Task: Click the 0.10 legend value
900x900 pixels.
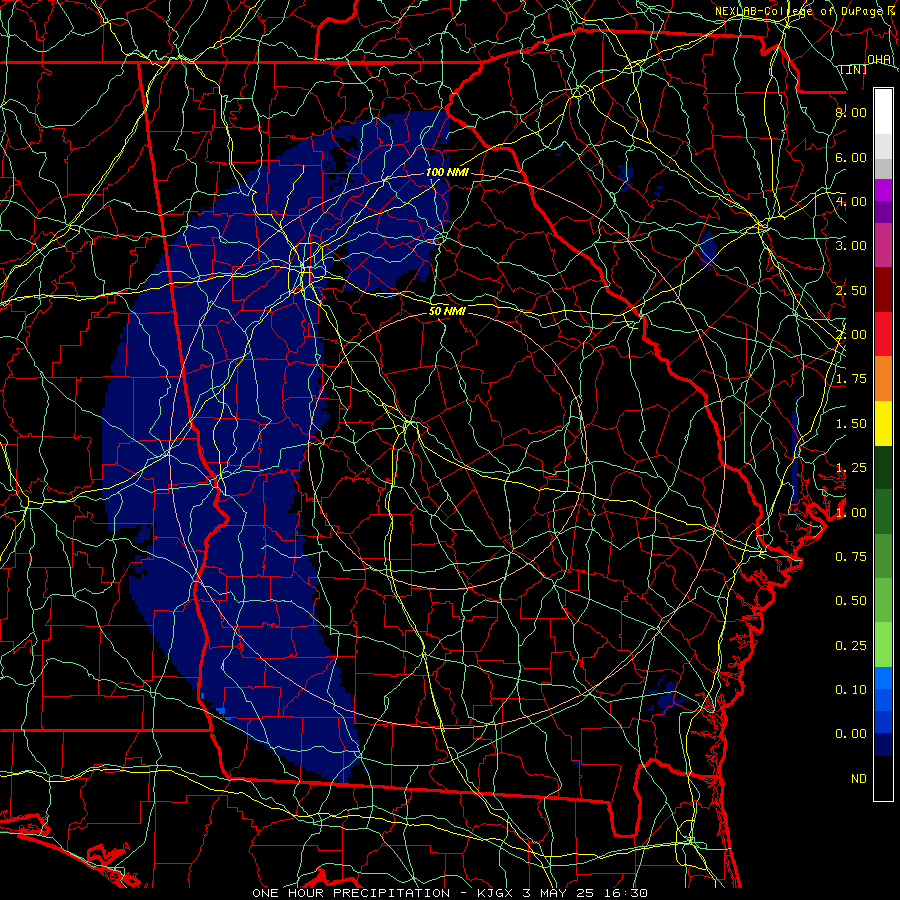Action: coord(851,690)
